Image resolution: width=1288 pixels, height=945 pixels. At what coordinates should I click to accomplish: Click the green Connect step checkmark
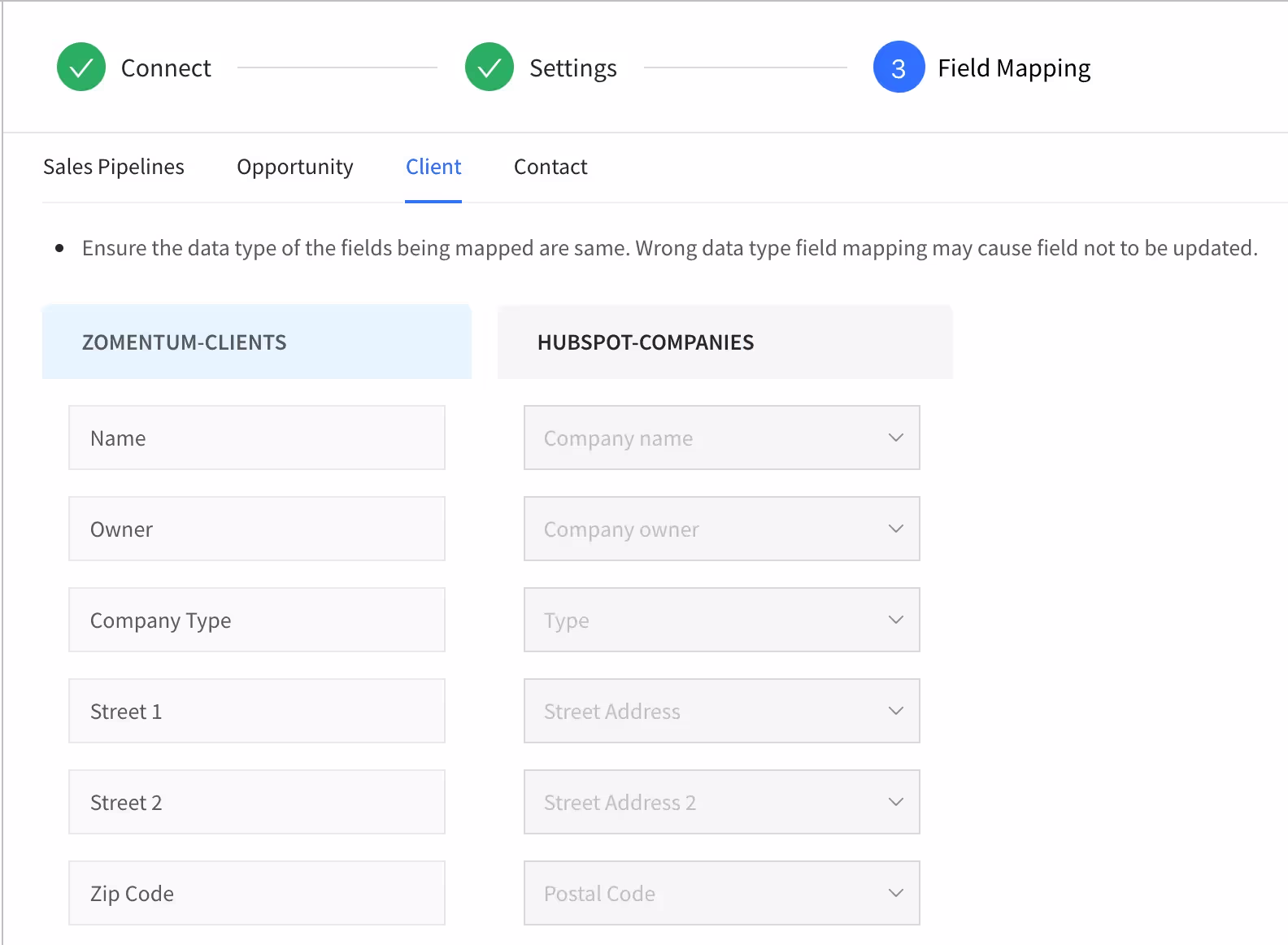[81, 67]
